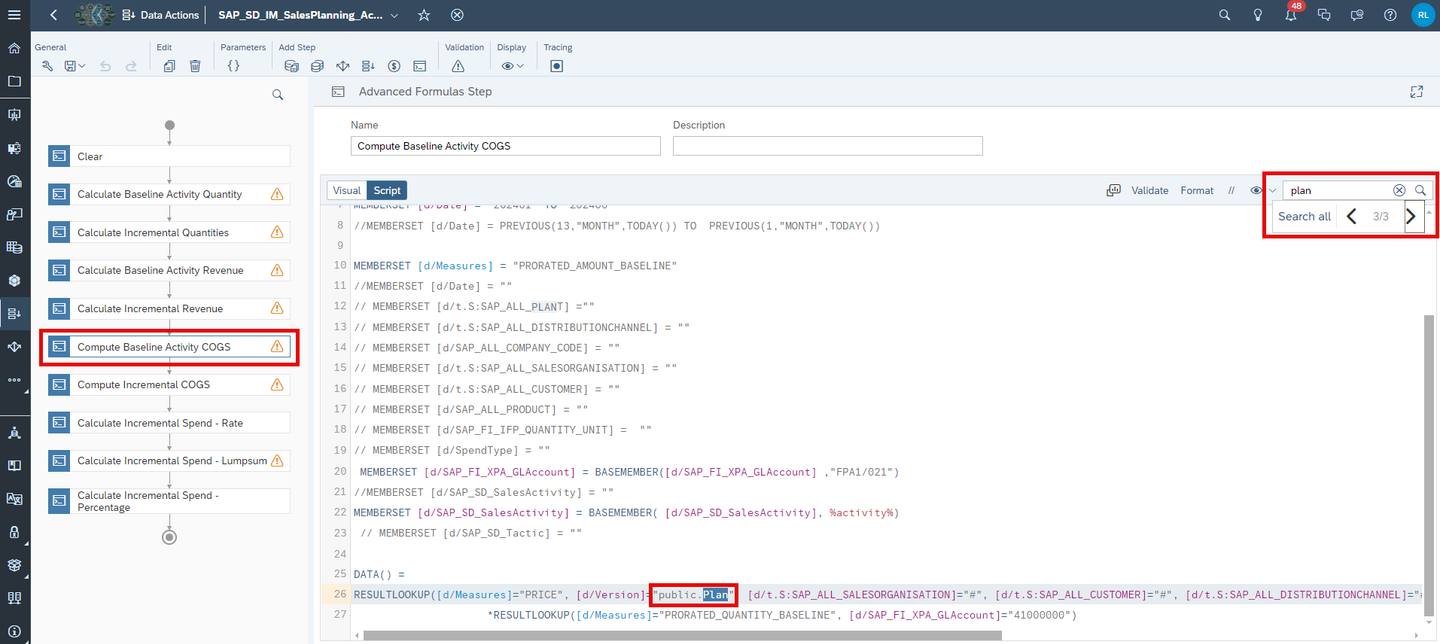Switch to the Script tab
The width and height of the screenshot is (1440, 644).
(387, 190)
